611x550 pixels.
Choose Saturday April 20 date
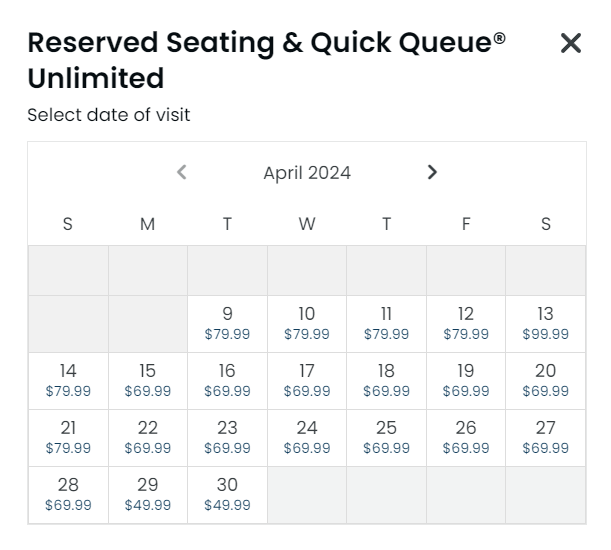[x=545, y=380]
